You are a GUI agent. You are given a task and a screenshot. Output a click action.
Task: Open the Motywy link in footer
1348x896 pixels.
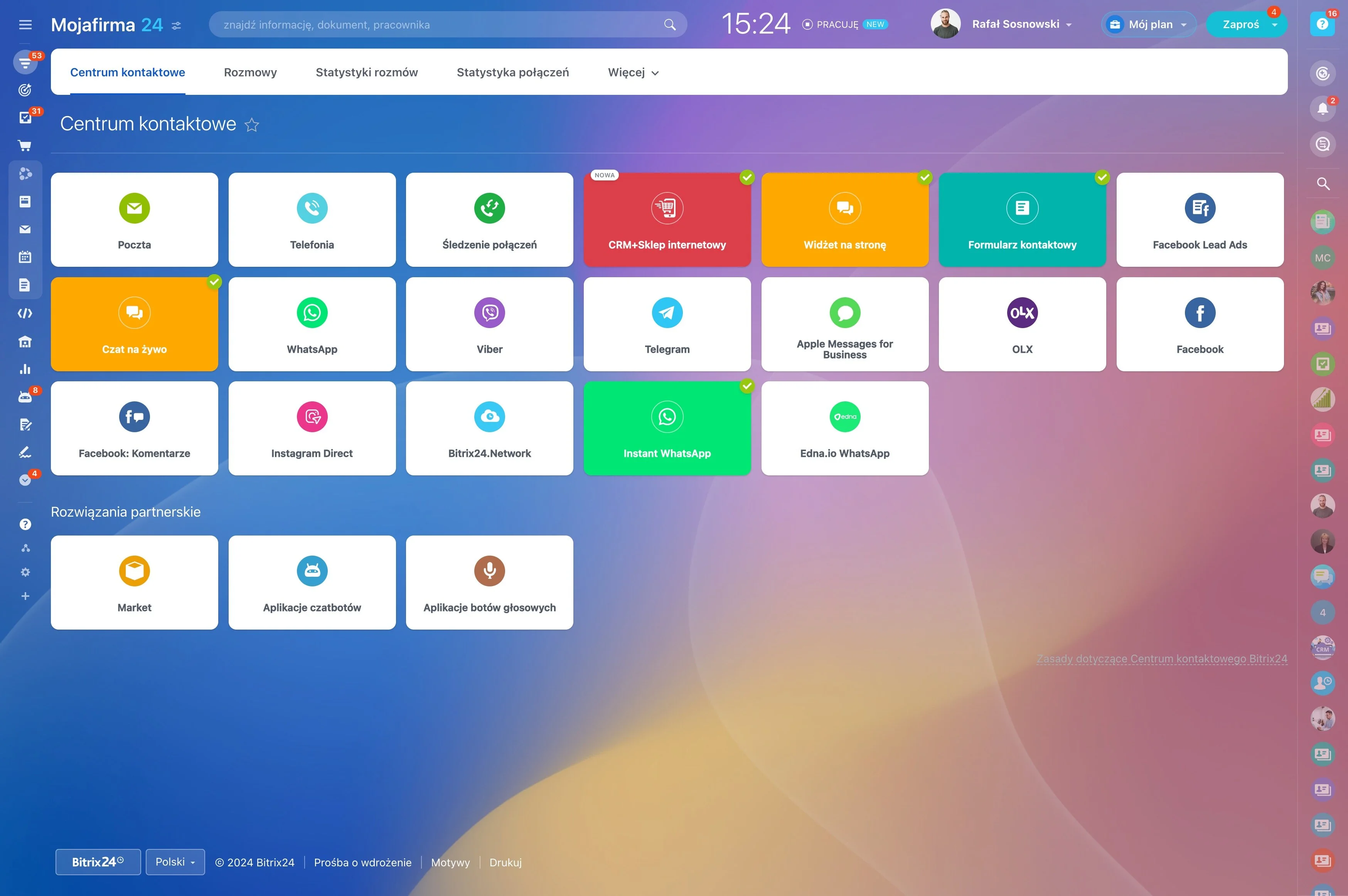450,862
